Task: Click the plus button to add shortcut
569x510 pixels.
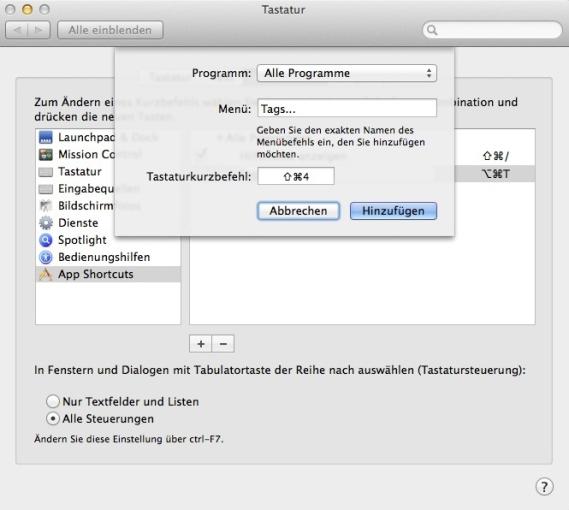Action: click(x=200, y=344)
